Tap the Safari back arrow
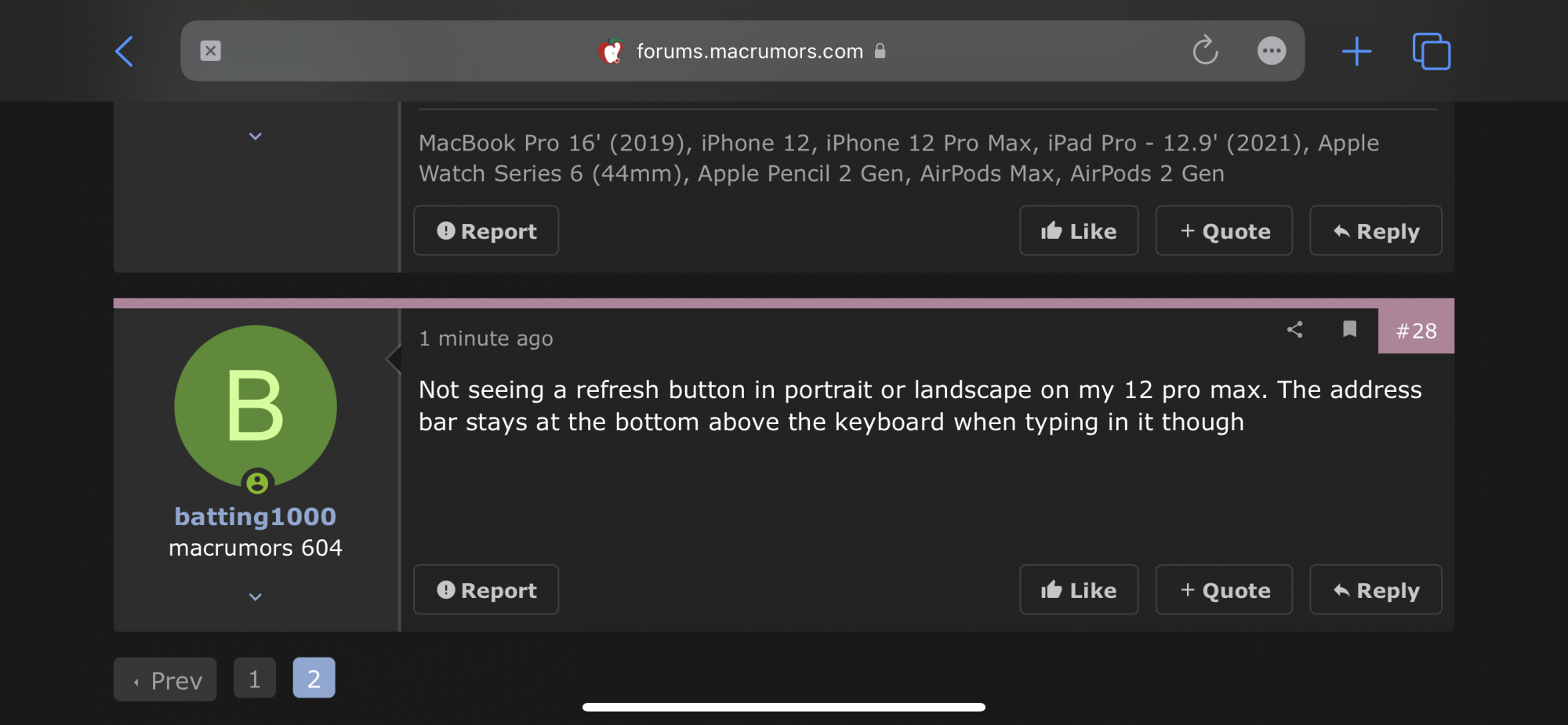The width and height of the screenshot is (1568, 725). [x=125, y=52]
